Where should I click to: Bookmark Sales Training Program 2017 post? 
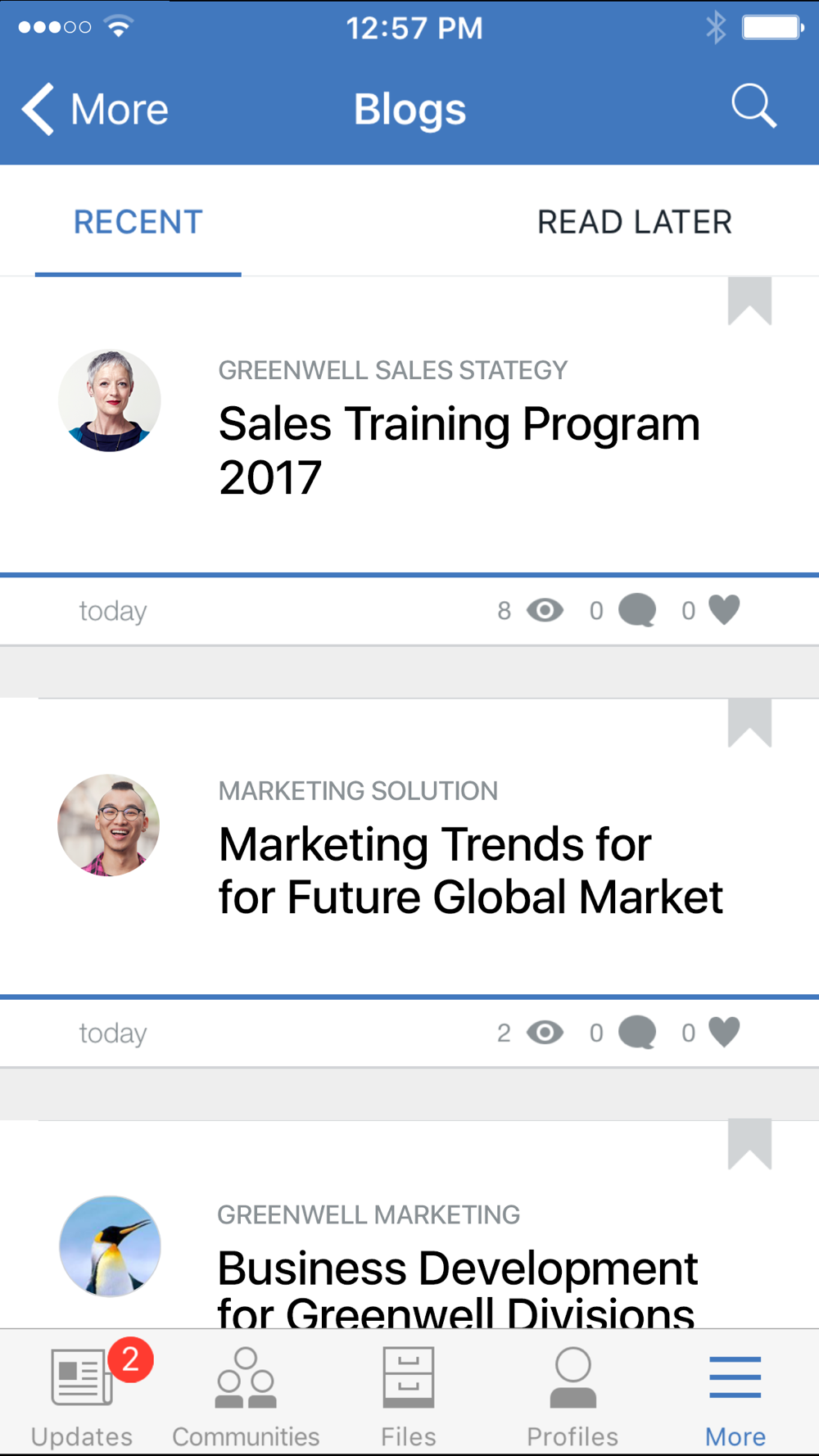pyautogui.click(x=749, y=301)
